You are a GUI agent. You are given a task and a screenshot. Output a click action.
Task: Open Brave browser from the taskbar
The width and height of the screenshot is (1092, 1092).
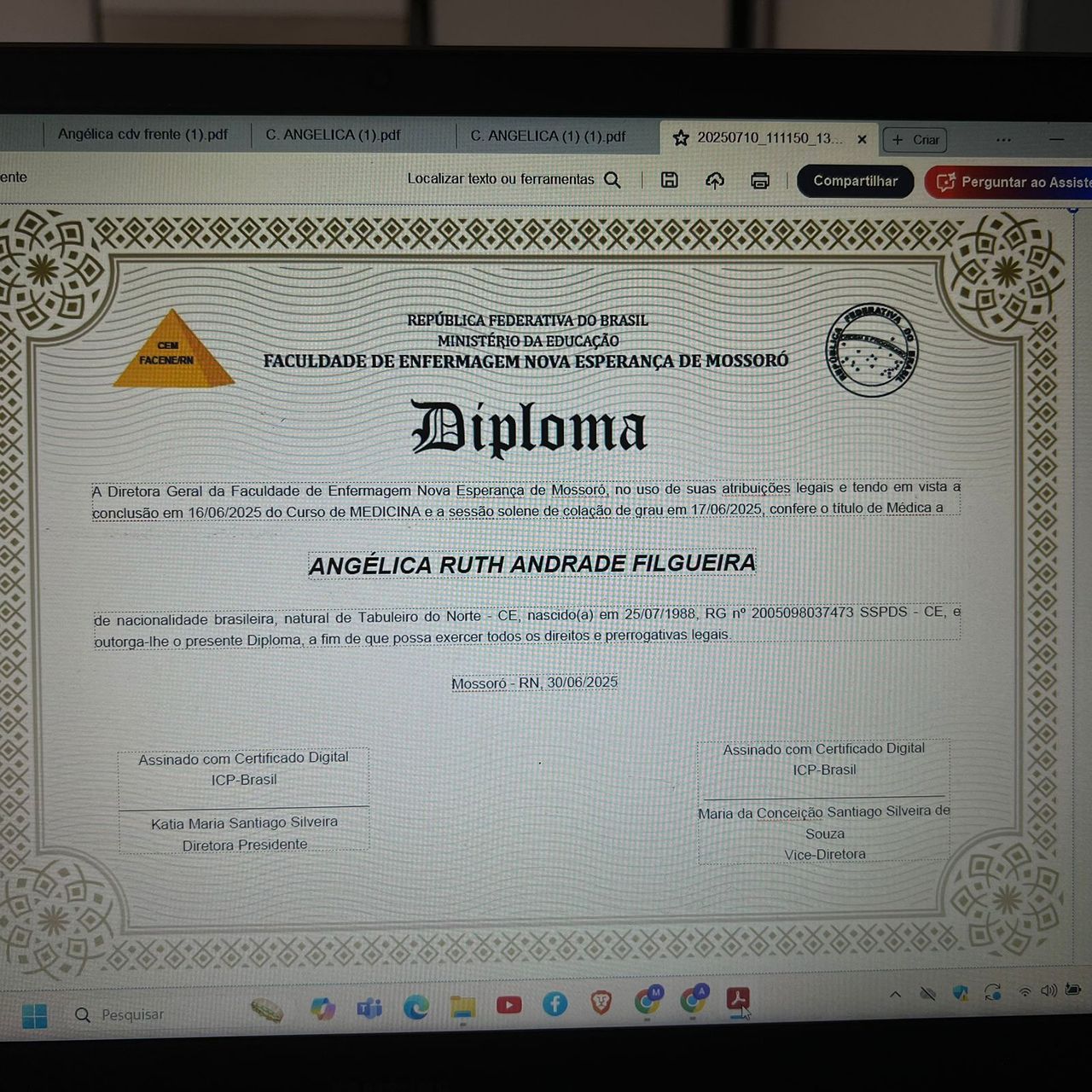tap(601, 1002)
